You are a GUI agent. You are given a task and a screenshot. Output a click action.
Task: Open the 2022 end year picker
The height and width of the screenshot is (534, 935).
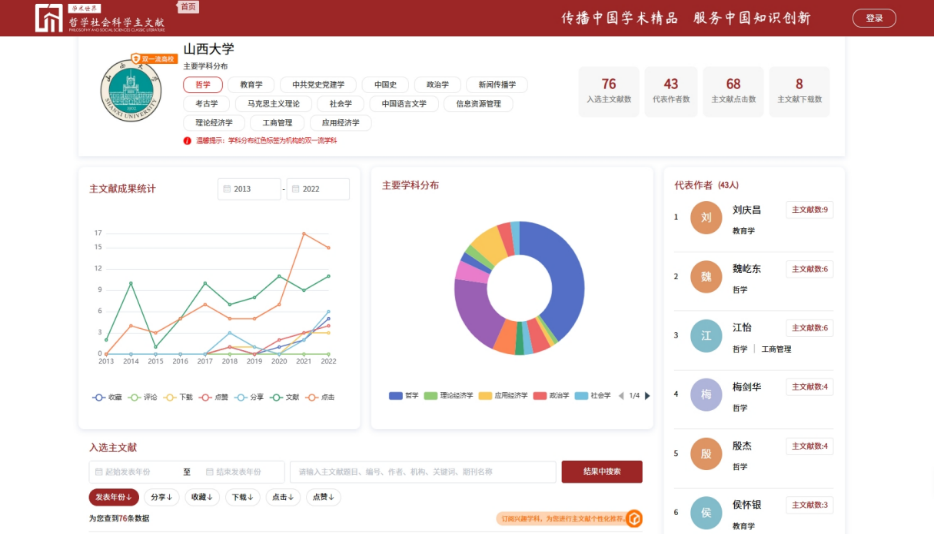[318, 189]
